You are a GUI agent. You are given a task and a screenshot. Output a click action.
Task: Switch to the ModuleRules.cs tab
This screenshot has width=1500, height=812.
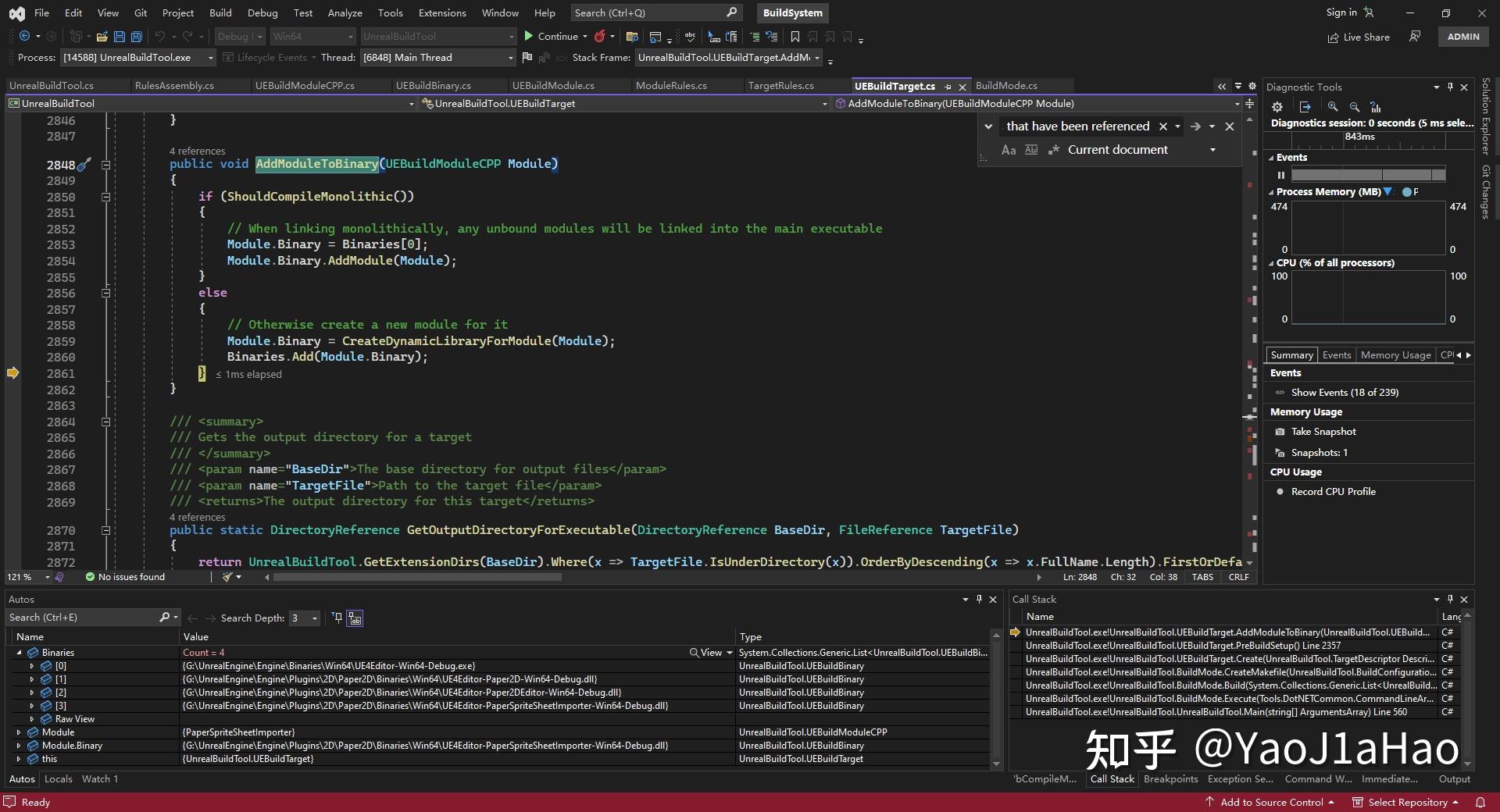(x=671, y=85)
